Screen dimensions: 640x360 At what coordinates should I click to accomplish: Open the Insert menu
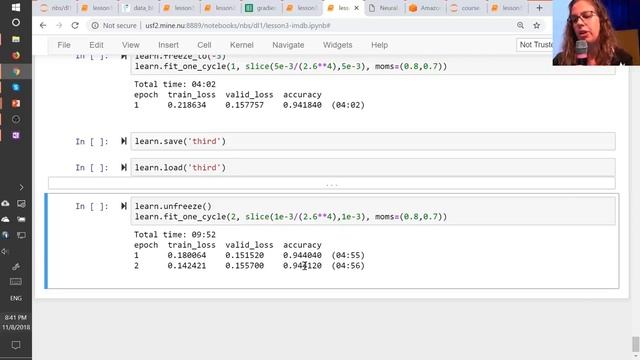(x=168, y=45)
